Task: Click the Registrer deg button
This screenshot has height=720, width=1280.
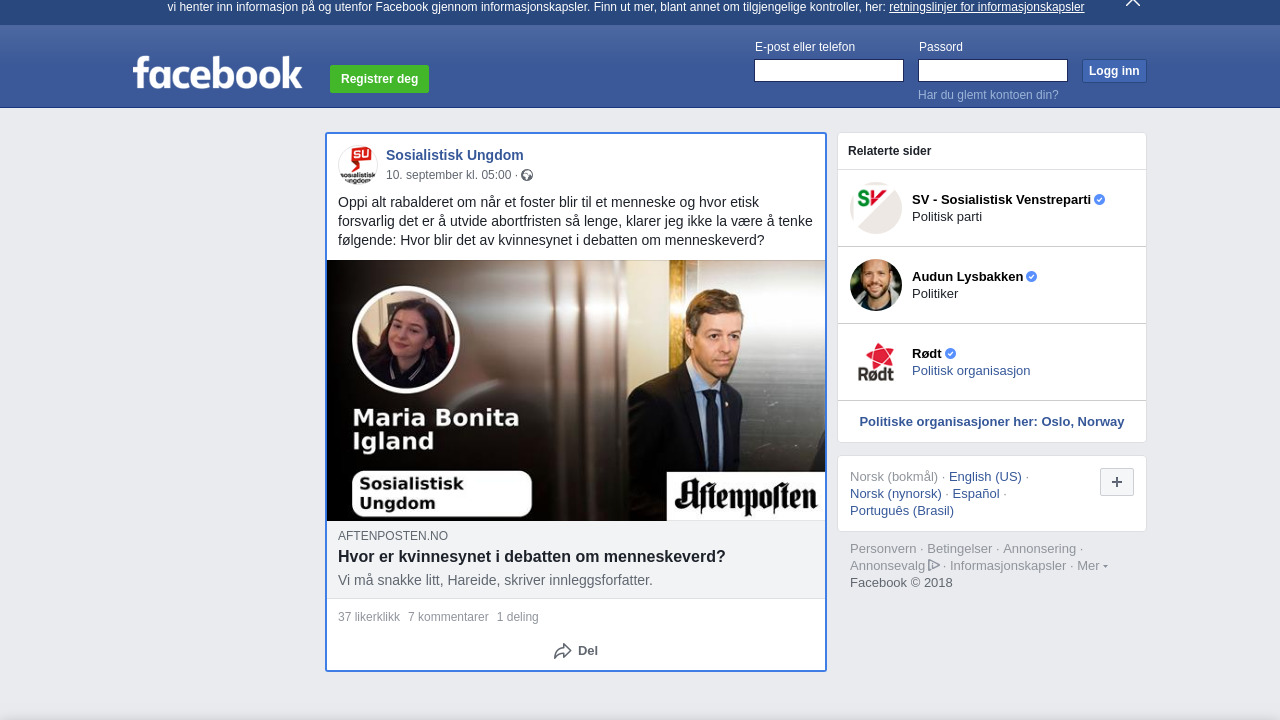Action: [x=379, y=79]
